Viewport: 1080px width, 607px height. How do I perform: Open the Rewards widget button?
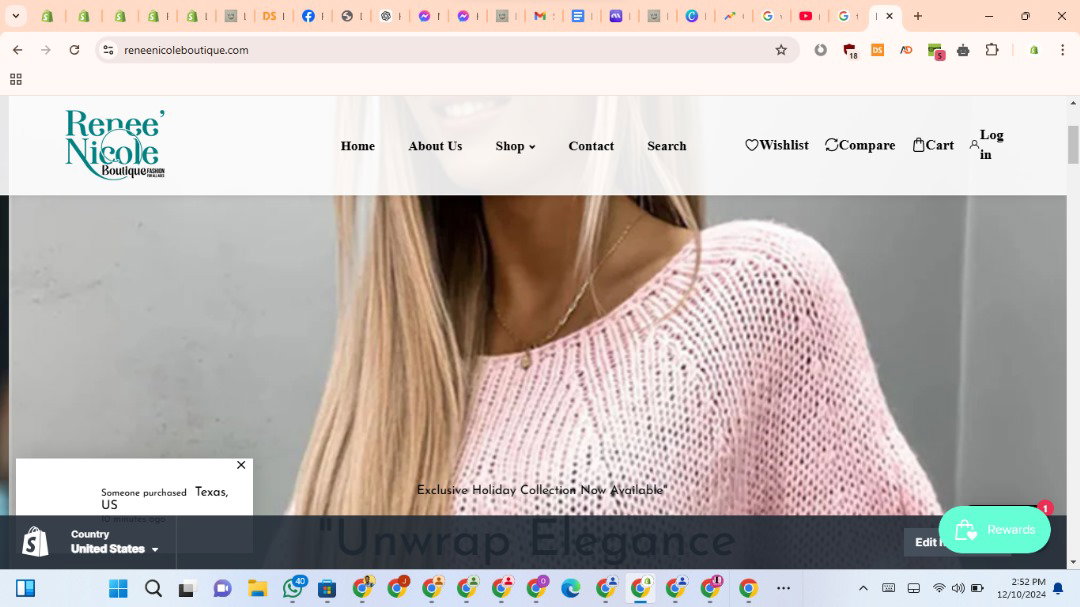[995, 530]
